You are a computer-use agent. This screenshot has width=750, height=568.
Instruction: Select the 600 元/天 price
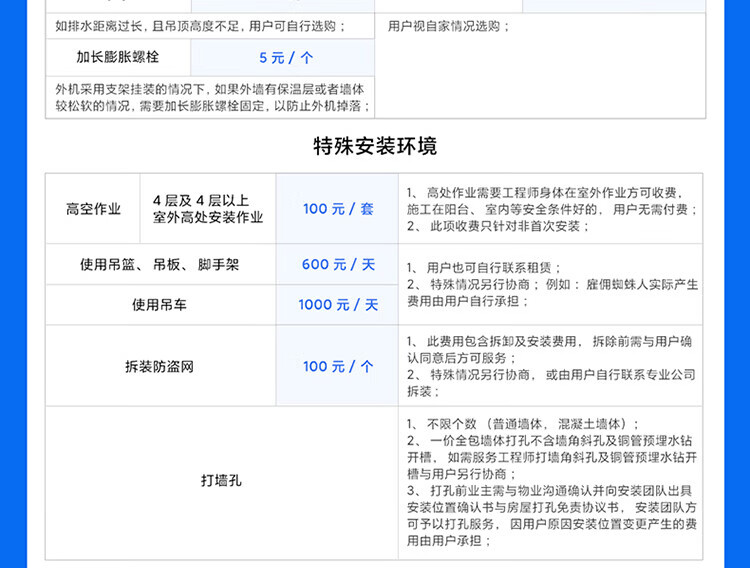[x=338, y=265]
